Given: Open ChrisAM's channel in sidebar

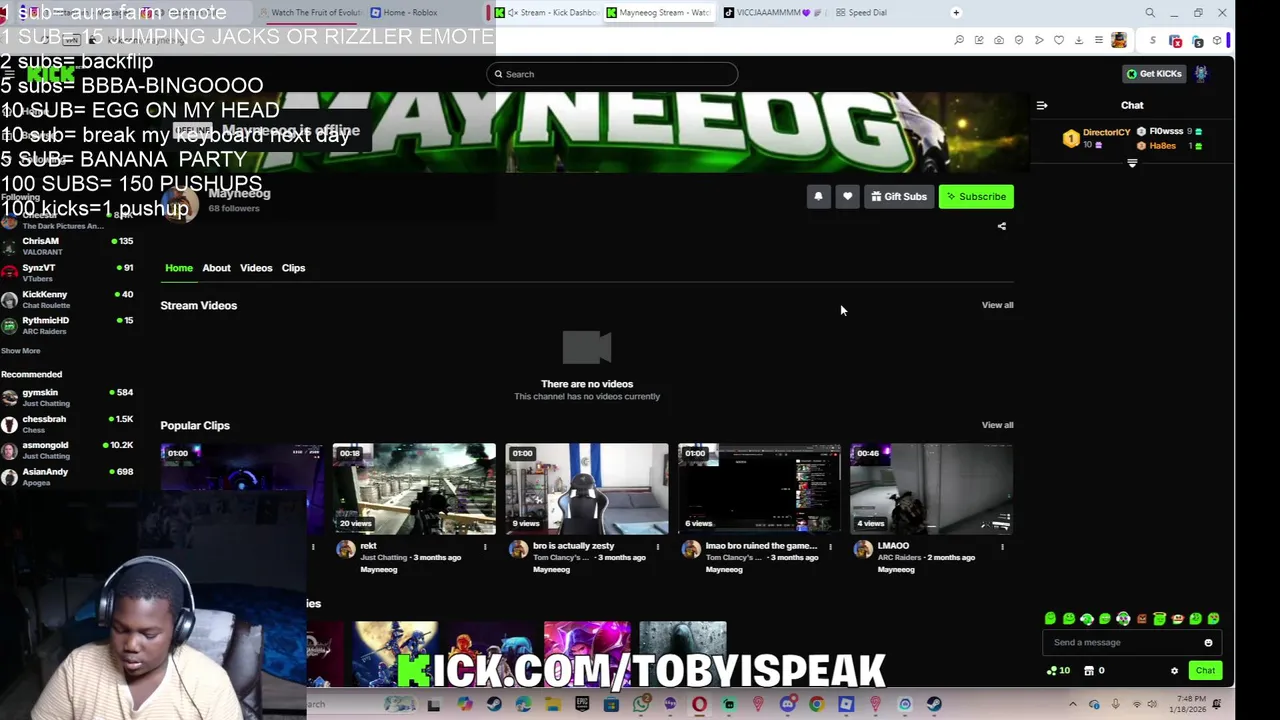Looking at the screenshot, I should [x=67, y=246].
